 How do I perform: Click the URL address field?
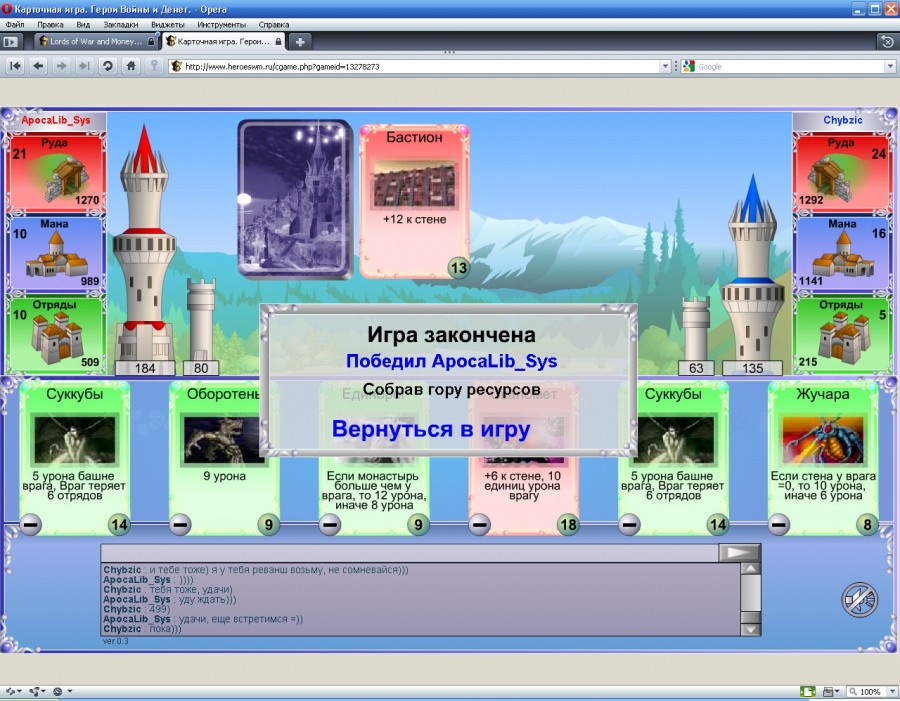coord(422,66)
